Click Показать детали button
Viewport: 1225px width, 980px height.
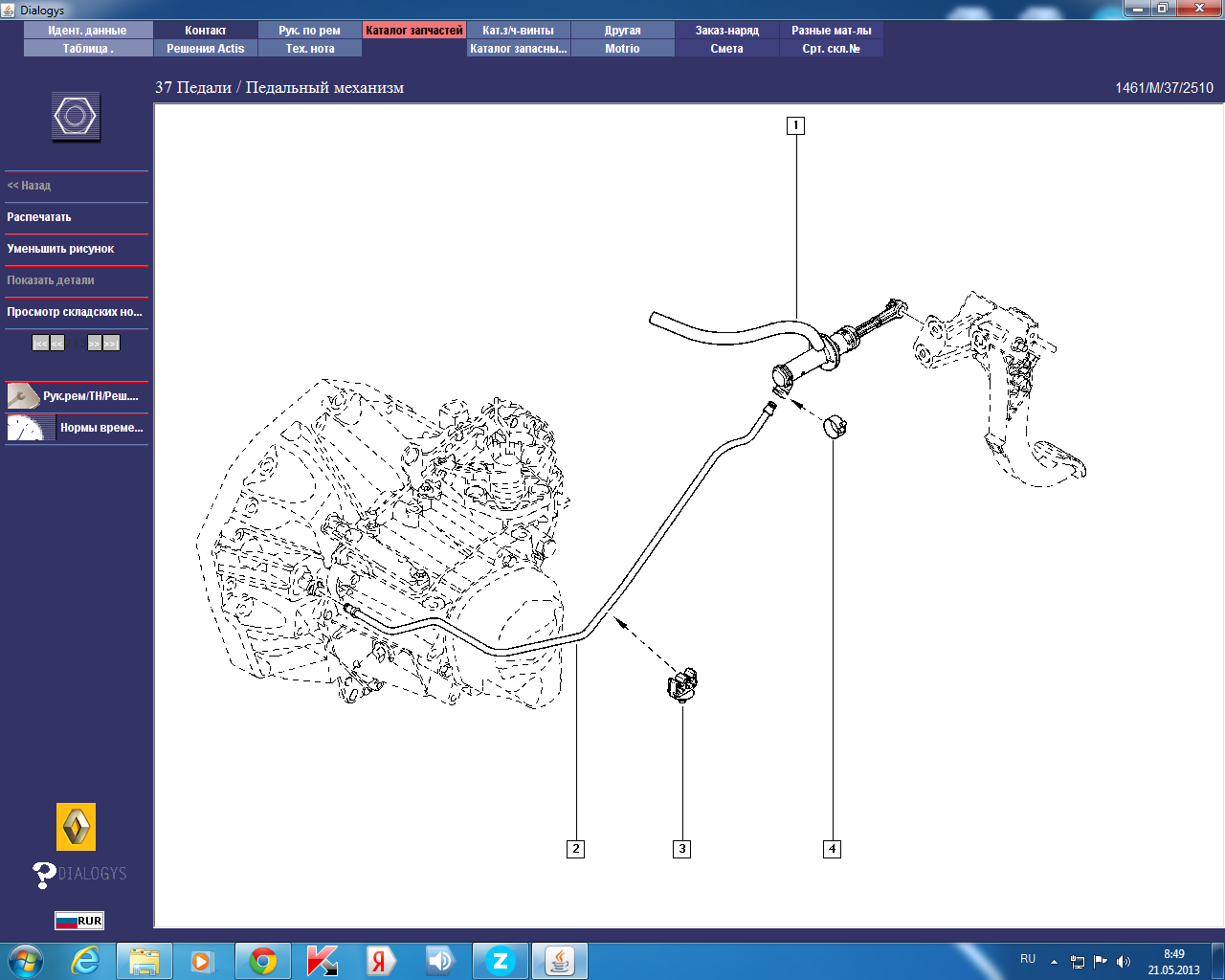point(77,280)
